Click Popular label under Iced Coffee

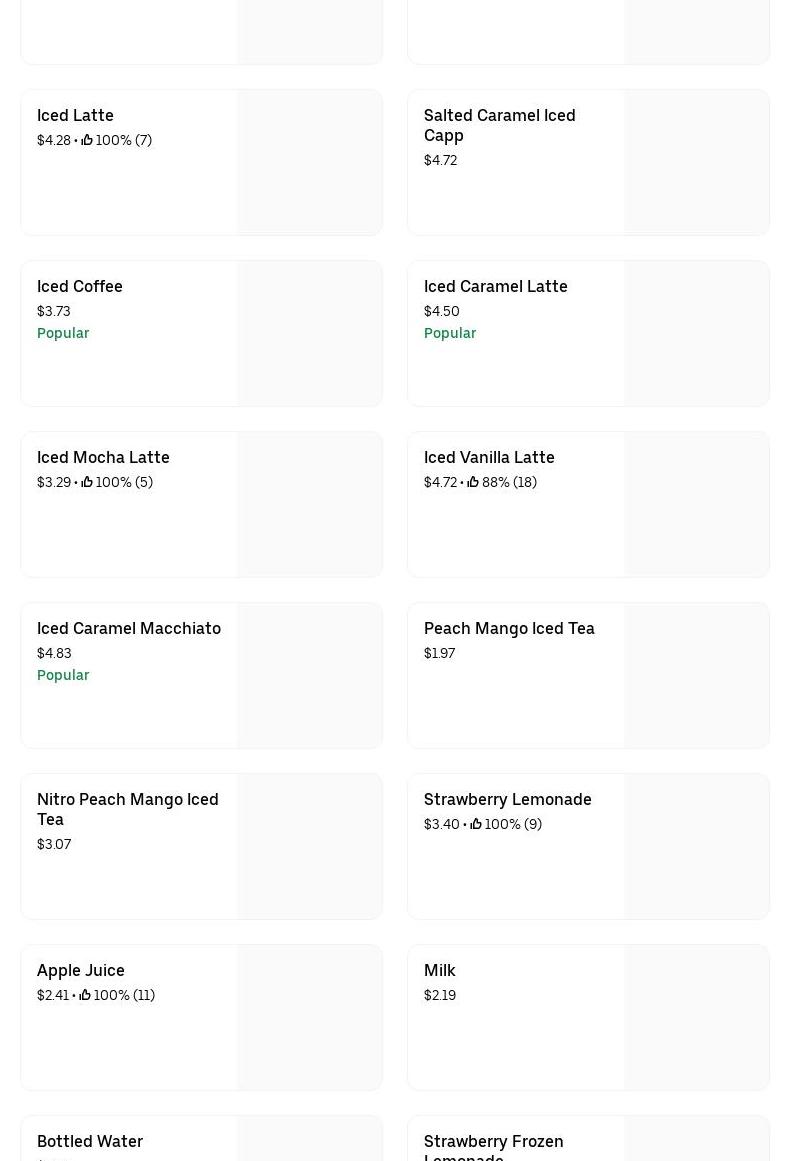click(x=63, y=334)
